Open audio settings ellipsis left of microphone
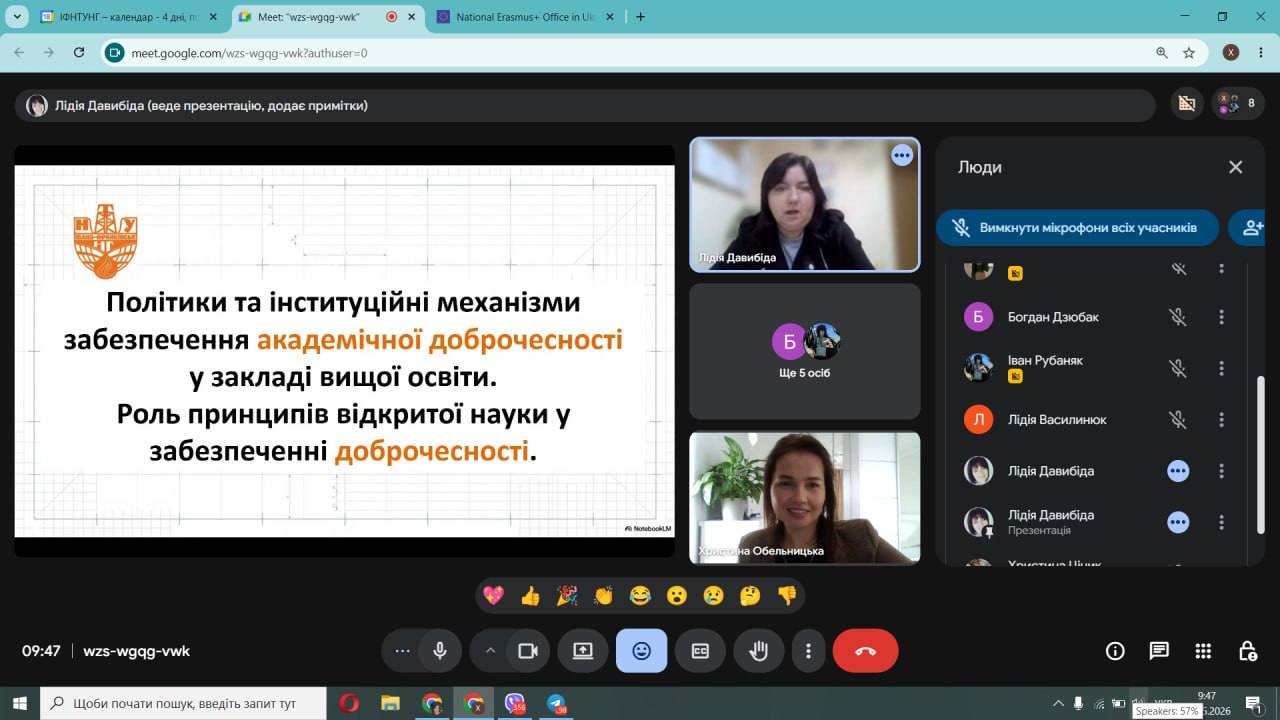Viewport: 1280px width, 720px height. (402, 651)
